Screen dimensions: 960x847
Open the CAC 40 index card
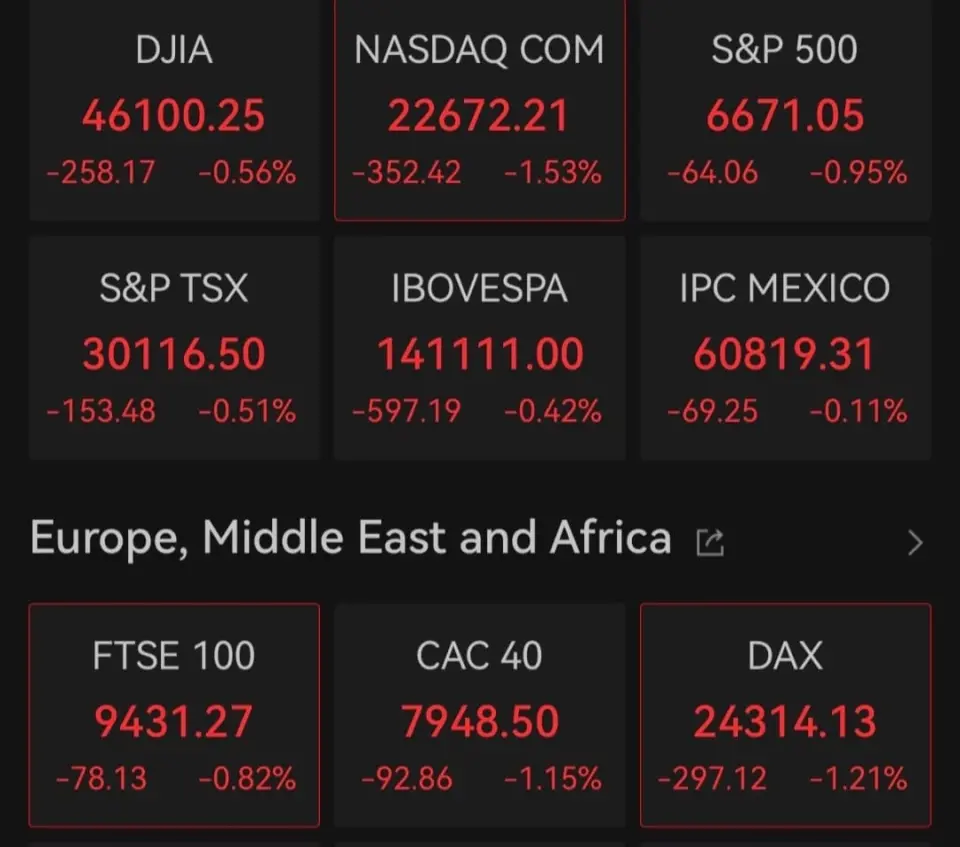pyautogui.click(x=479, y=715)
